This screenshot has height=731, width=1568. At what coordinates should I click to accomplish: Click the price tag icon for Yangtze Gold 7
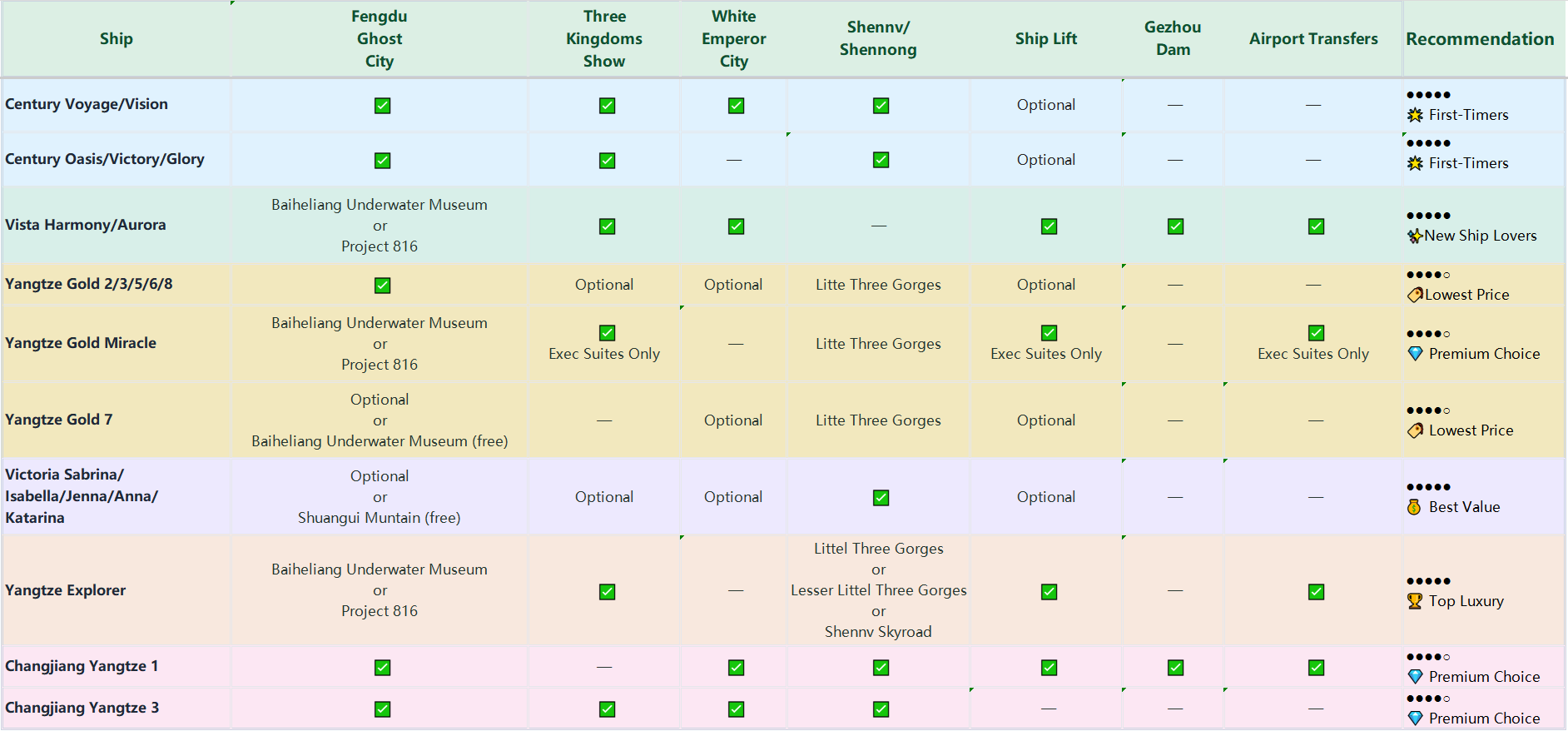(x=1415, y=430)
